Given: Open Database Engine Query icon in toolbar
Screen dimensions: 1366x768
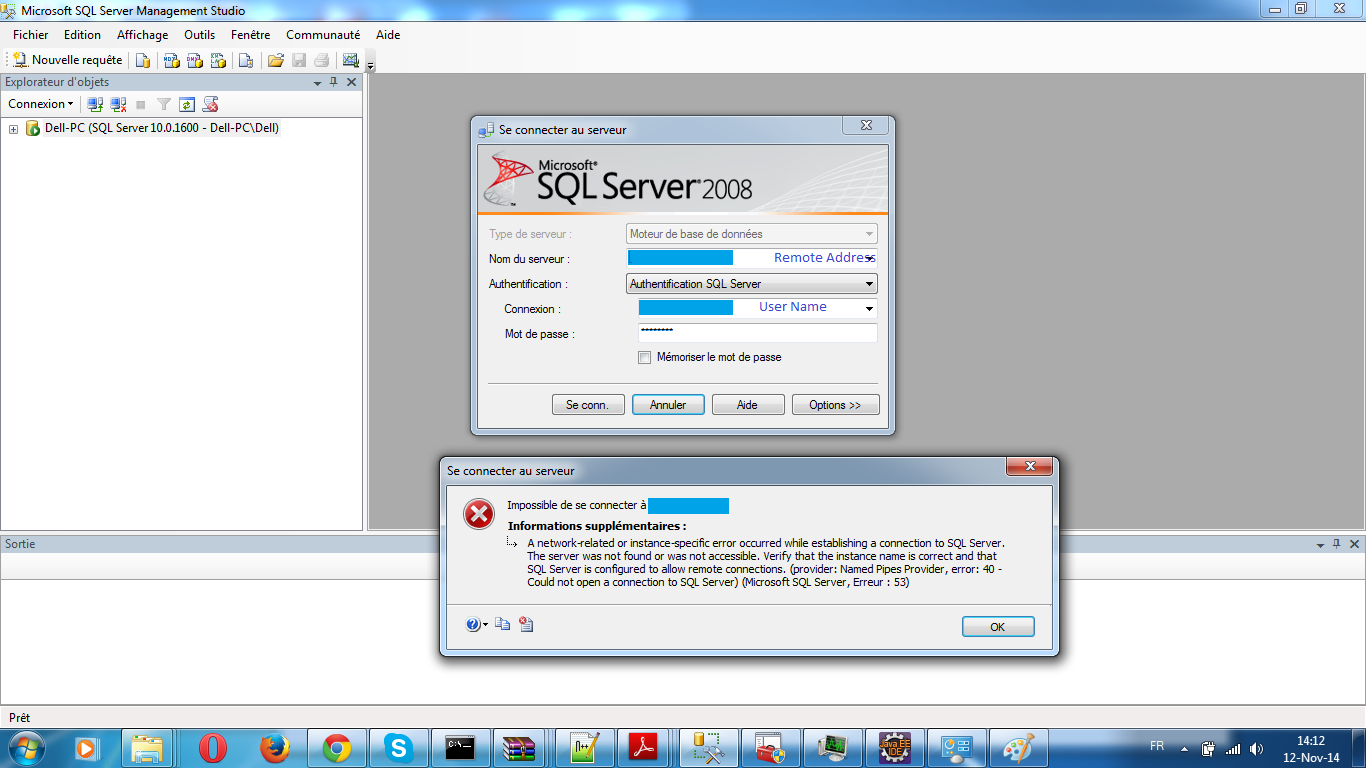Looking at the screenshot, I should point(143,60).
